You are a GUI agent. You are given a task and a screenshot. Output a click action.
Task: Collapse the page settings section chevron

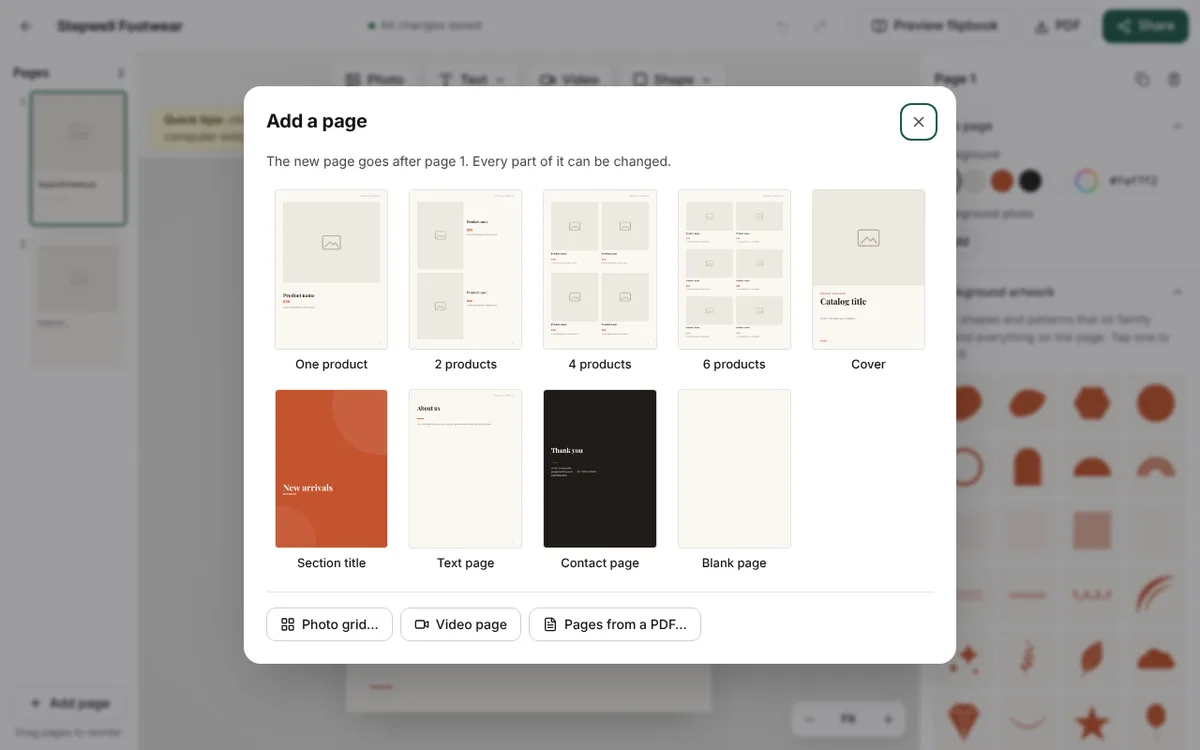click(x=1177, y=126)
